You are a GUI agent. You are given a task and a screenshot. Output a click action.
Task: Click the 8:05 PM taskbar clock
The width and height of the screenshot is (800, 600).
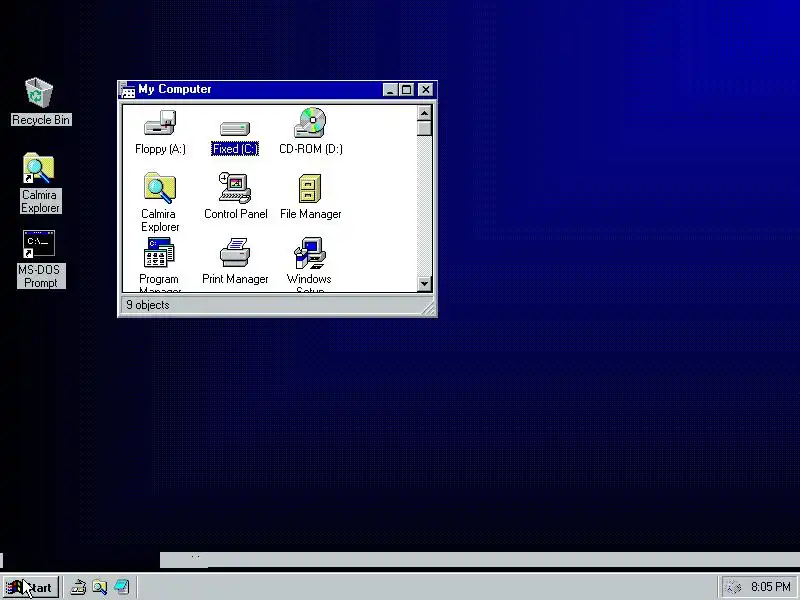tap(771, 587)
